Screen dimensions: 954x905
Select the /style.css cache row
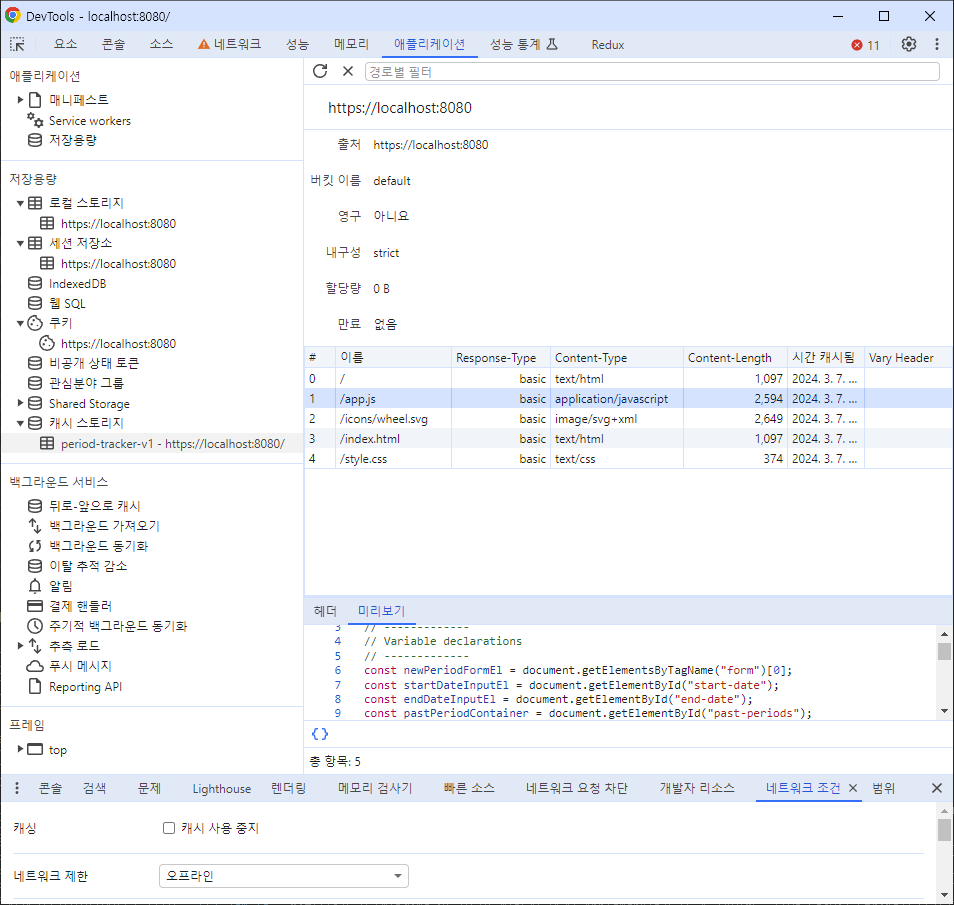[628, 459]
